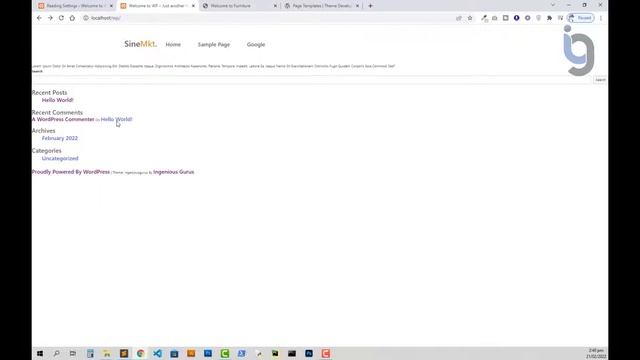
Task: Open the black terminal icon in taskbar
Action: pyautogui.click(x=292, y=353)
